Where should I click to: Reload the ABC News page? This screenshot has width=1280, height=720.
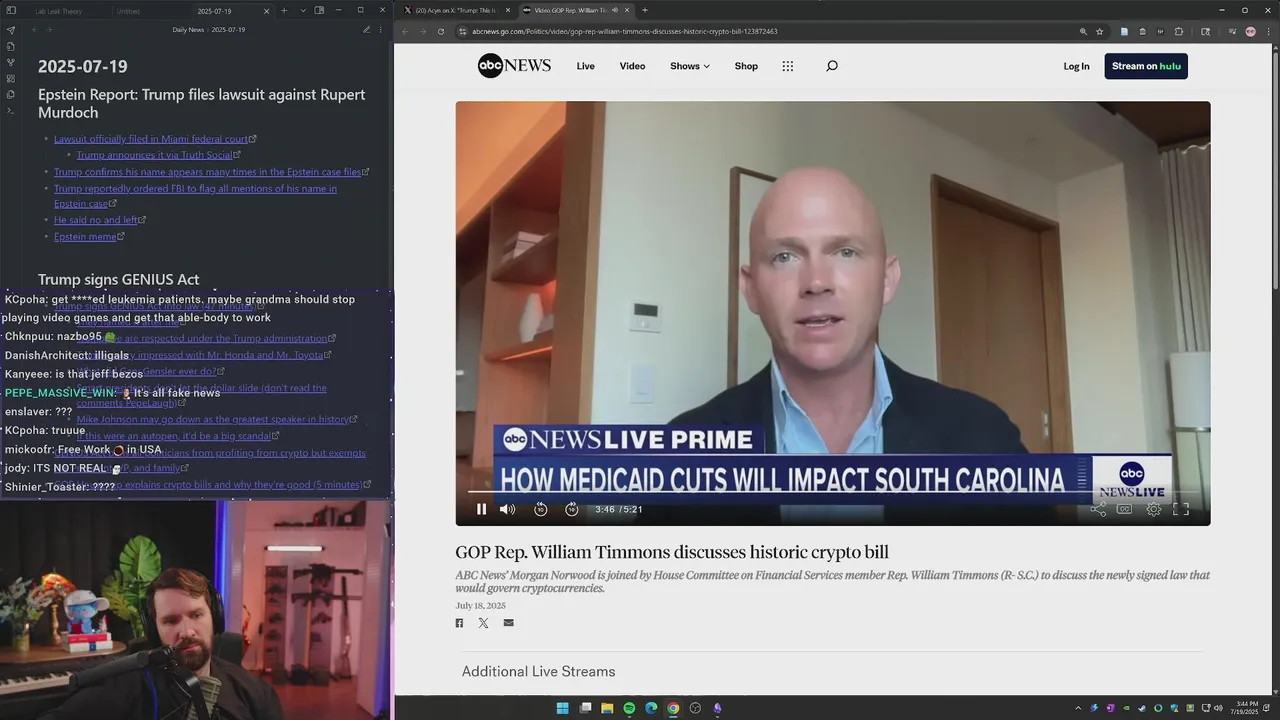[441, 31]
